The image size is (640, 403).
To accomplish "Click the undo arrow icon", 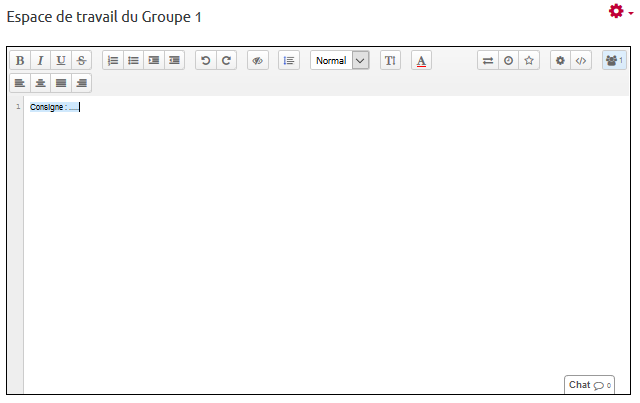I will click(206, 61).
